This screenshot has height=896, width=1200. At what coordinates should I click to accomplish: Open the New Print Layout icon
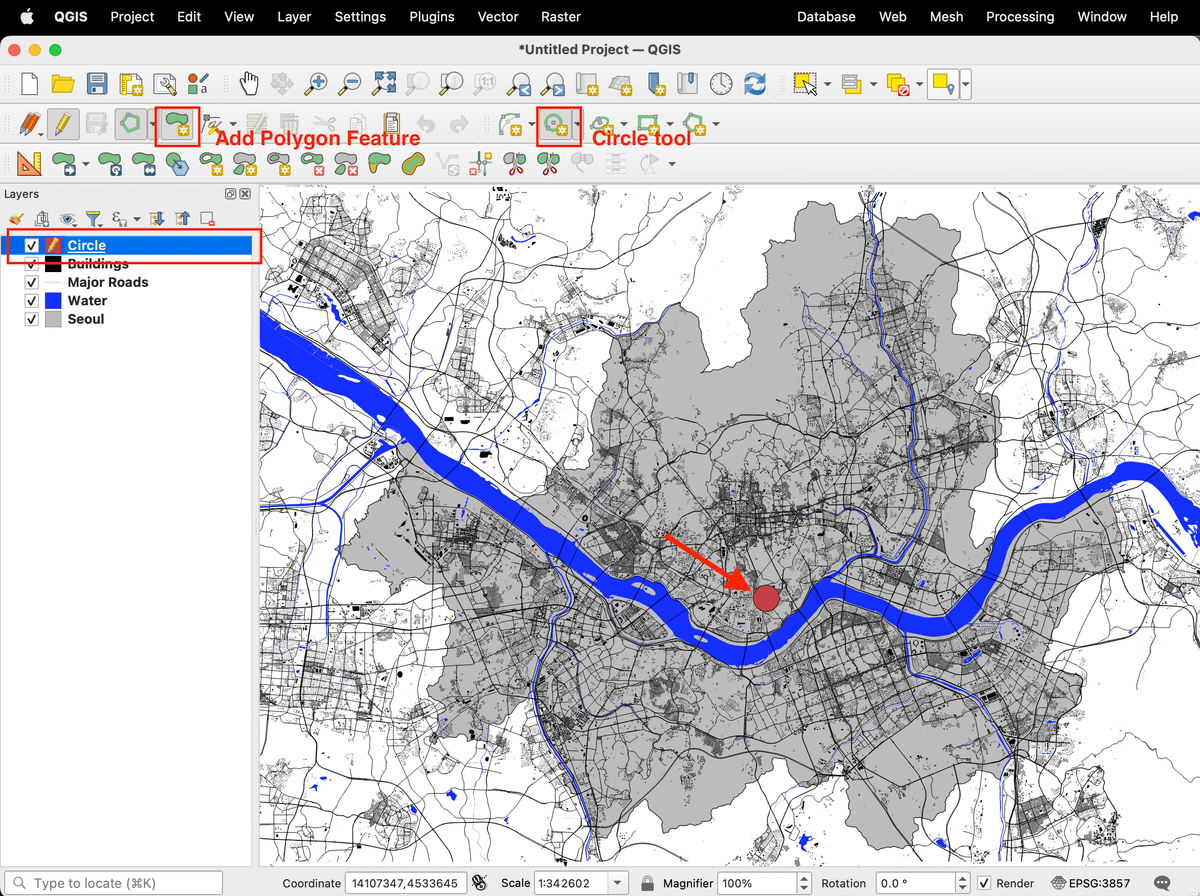pyautogui.click(x=131, y=84)
